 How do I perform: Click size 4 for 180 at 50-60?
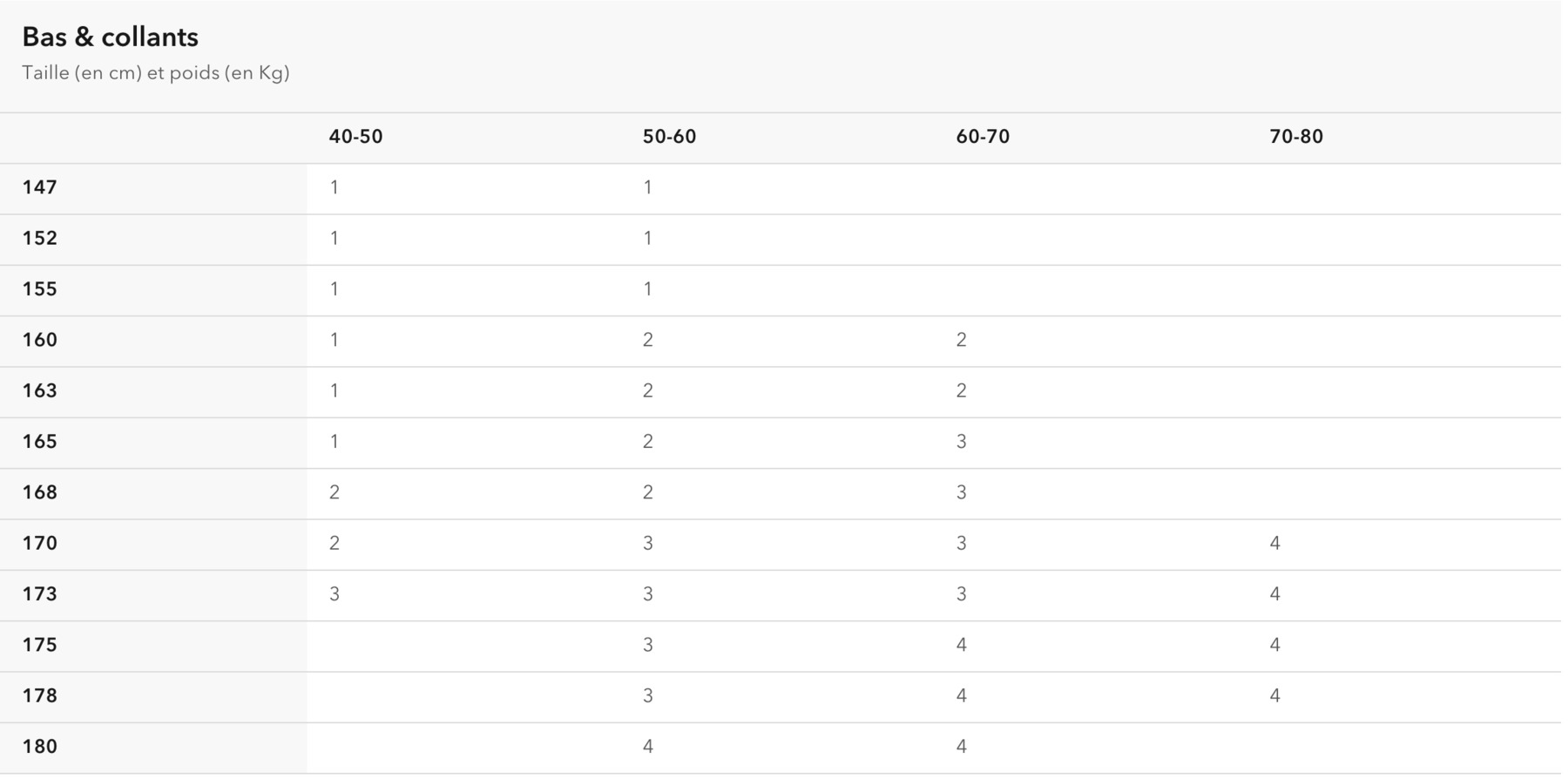[647, 747]
